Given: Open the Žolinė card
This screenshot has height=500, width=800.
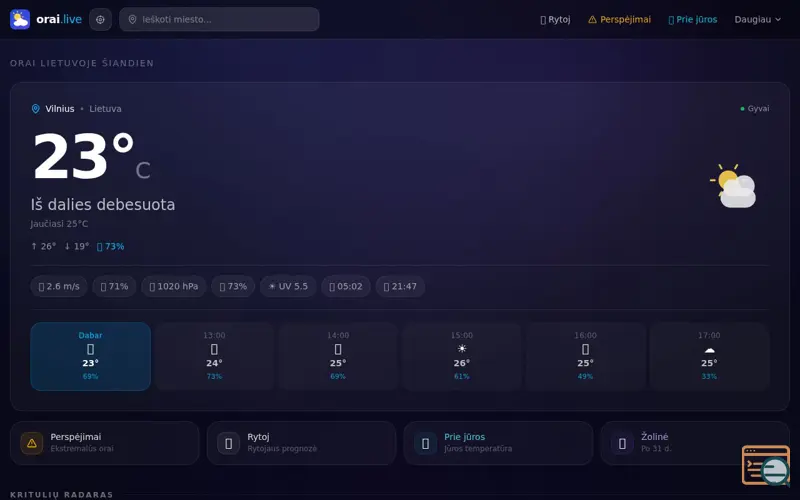Looking at the screenshot, I should (695, 443).
